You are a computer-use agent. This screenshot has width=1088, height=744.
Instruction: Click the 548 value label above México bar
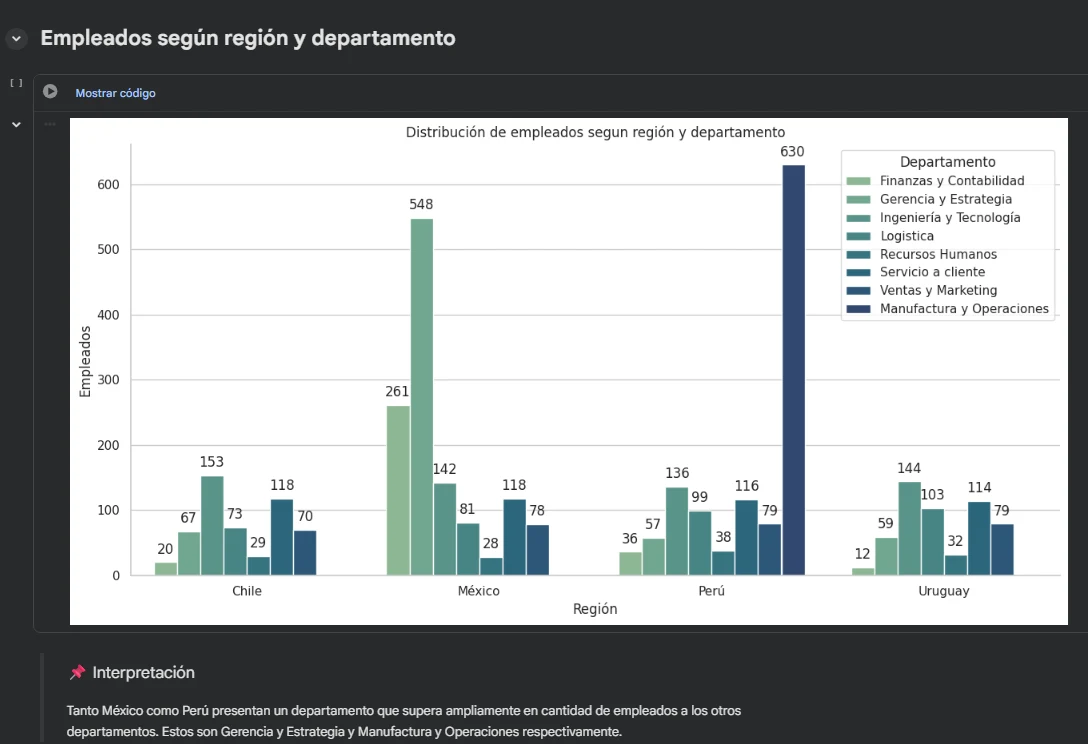tap(420, 204)
